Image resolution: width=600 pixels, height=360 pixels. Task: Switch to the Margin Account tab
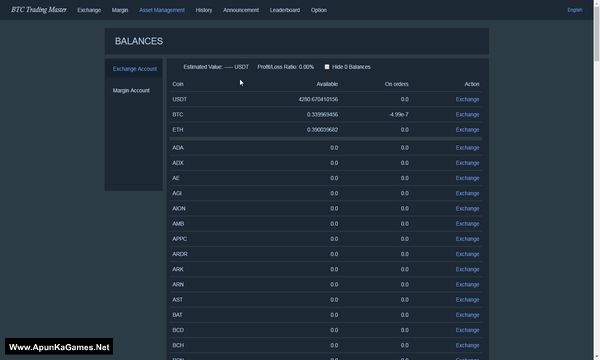point(131,90)
